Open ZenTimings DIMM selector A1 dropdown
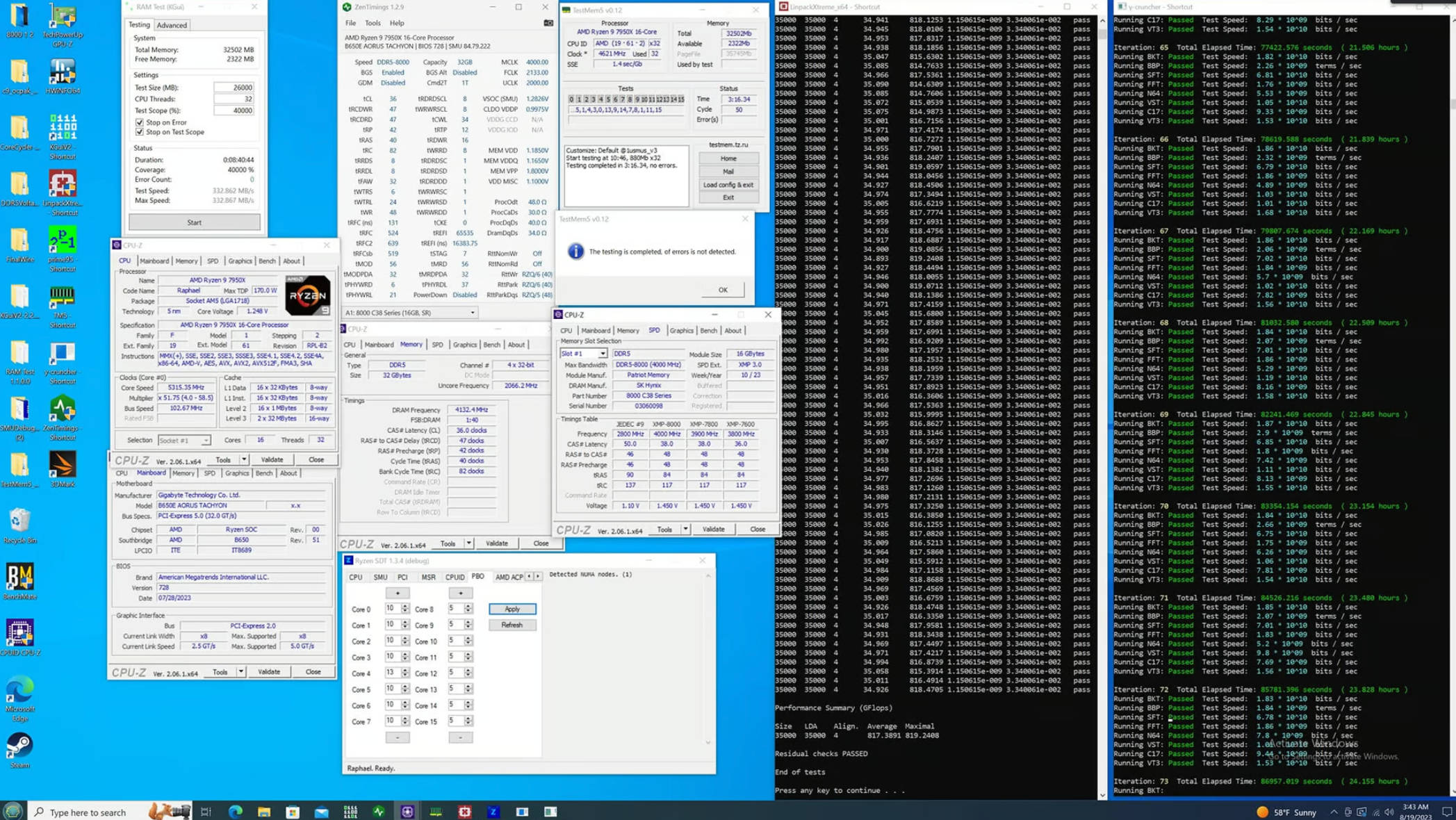The height and width of the screenshot is (820, 1456). [410, 313]
